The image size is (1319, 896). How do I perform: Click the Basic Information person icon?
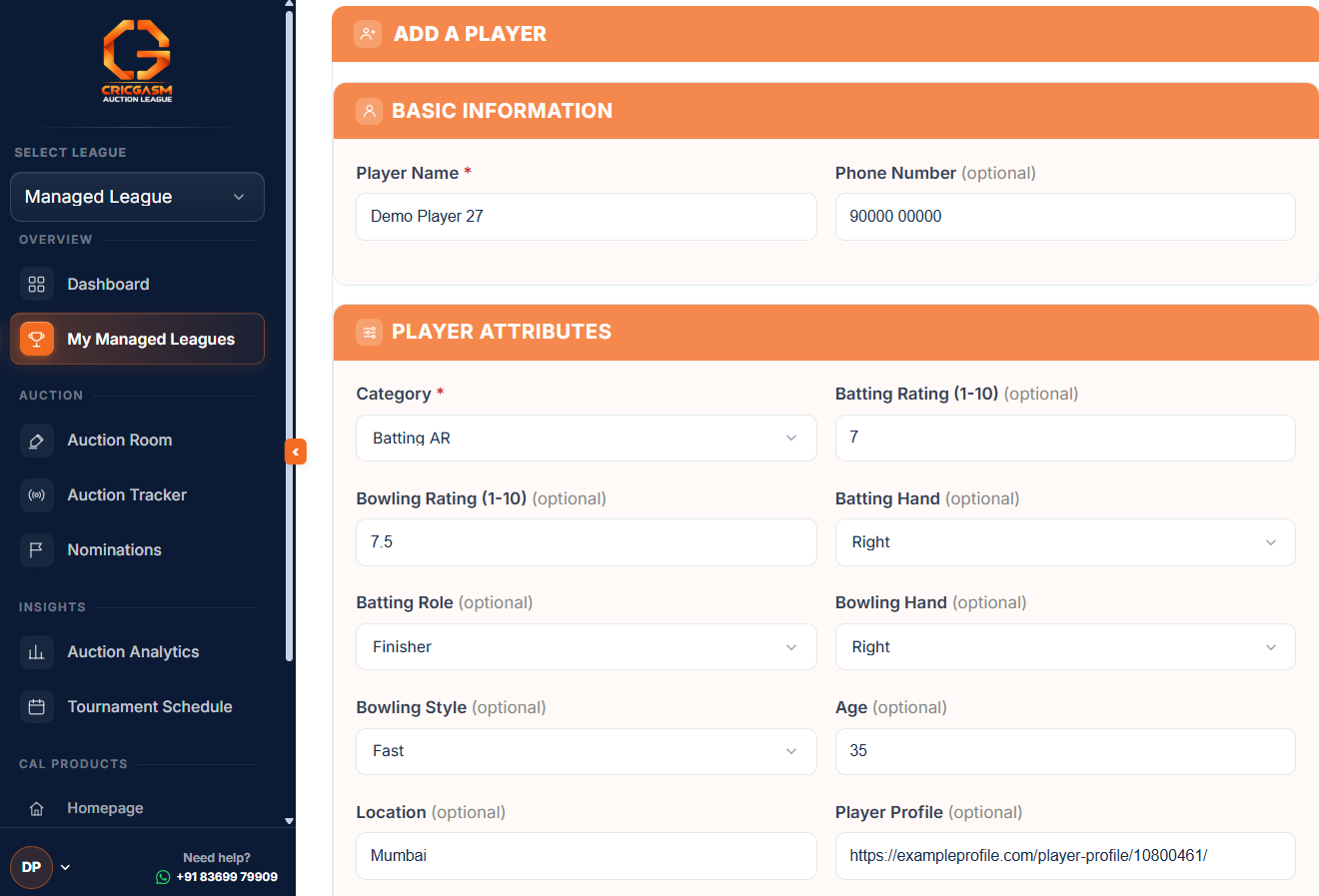369,111
